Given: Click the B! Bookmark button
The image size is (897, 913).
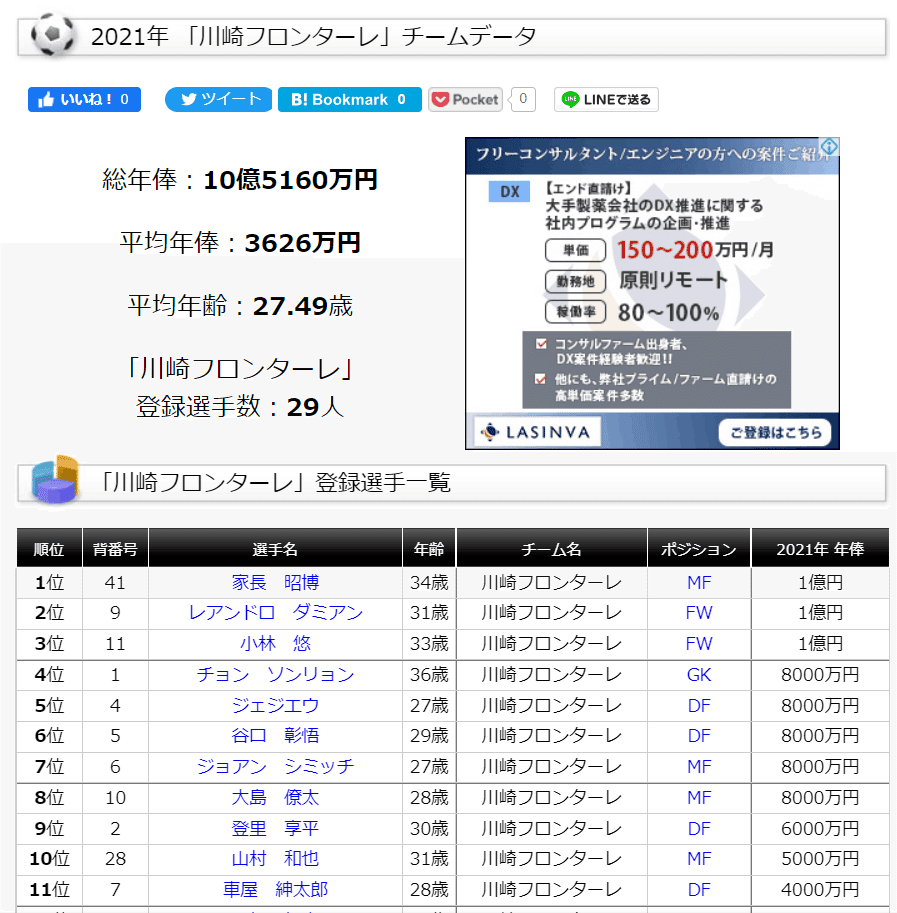Looking at the screenshot, I should (x=349, y=100).
